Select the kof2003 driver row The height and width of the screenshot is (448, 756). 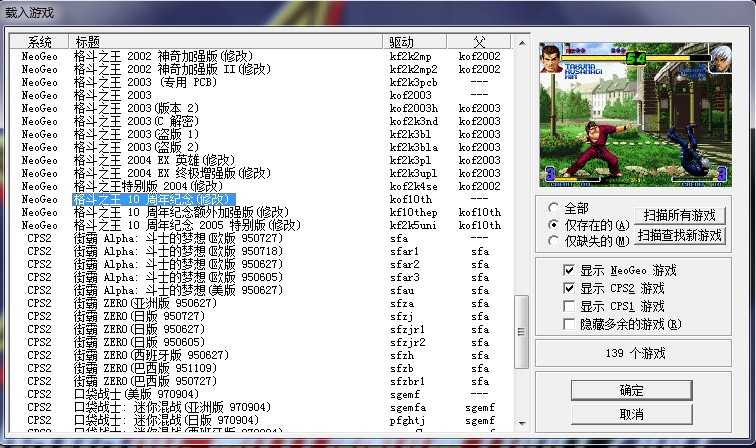click(x=260, y=95)
